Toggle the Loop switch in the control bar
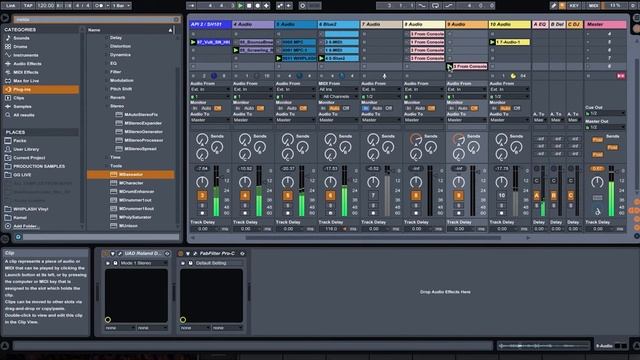Screen dimensions: 640x360 click(436, 6)
